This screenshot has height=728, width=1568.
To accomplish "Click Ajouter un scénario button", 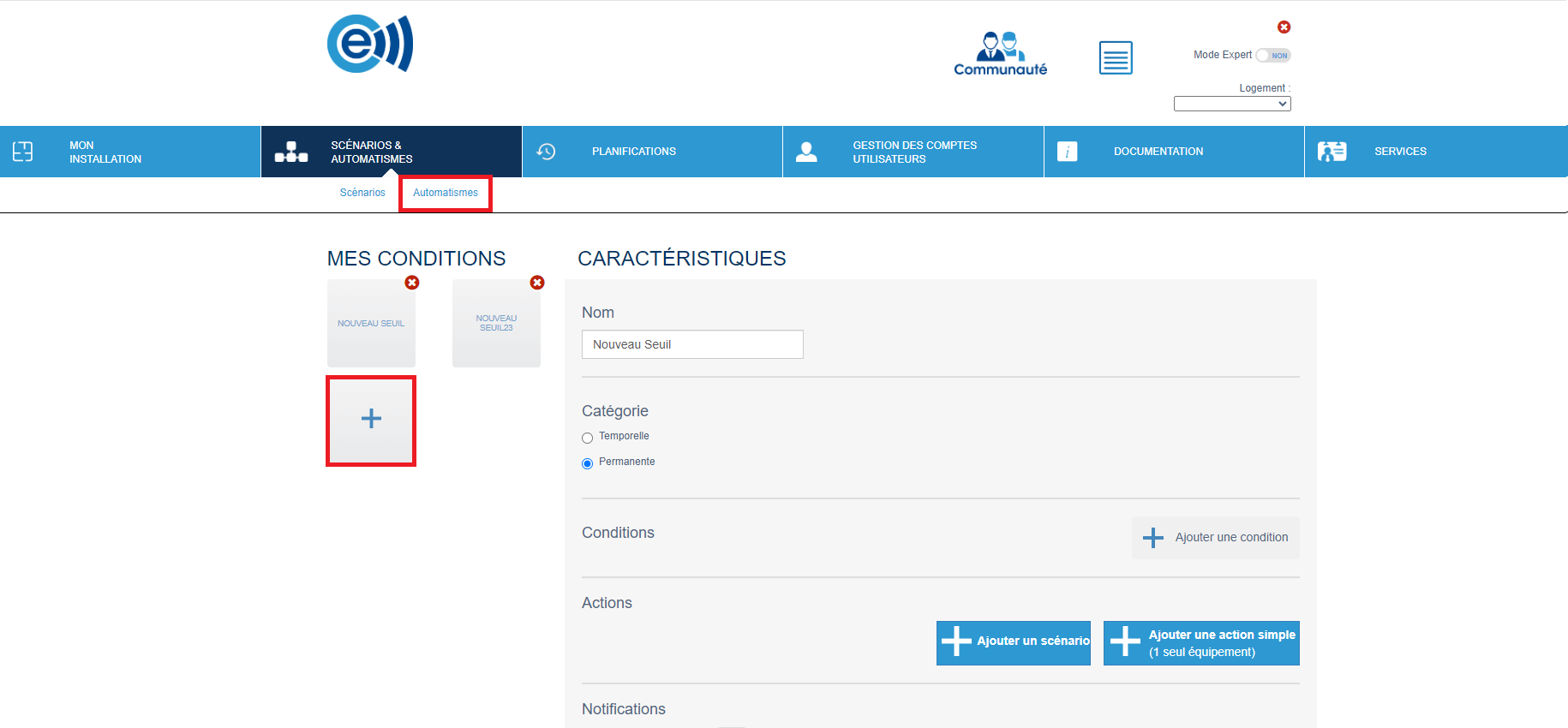I will click(1013, 642).
